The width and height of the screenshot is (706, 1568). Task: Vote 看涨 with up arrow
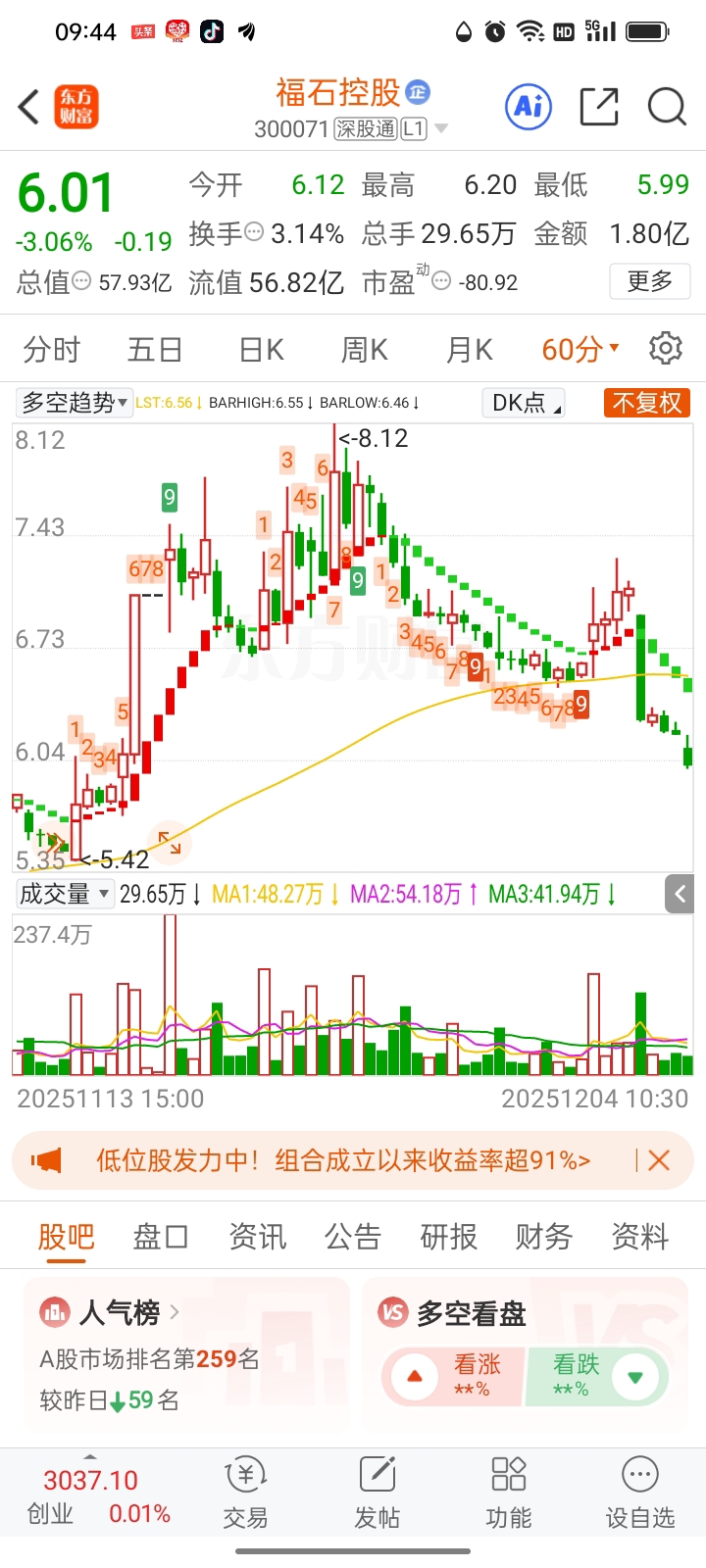(x=415, y=1376)
